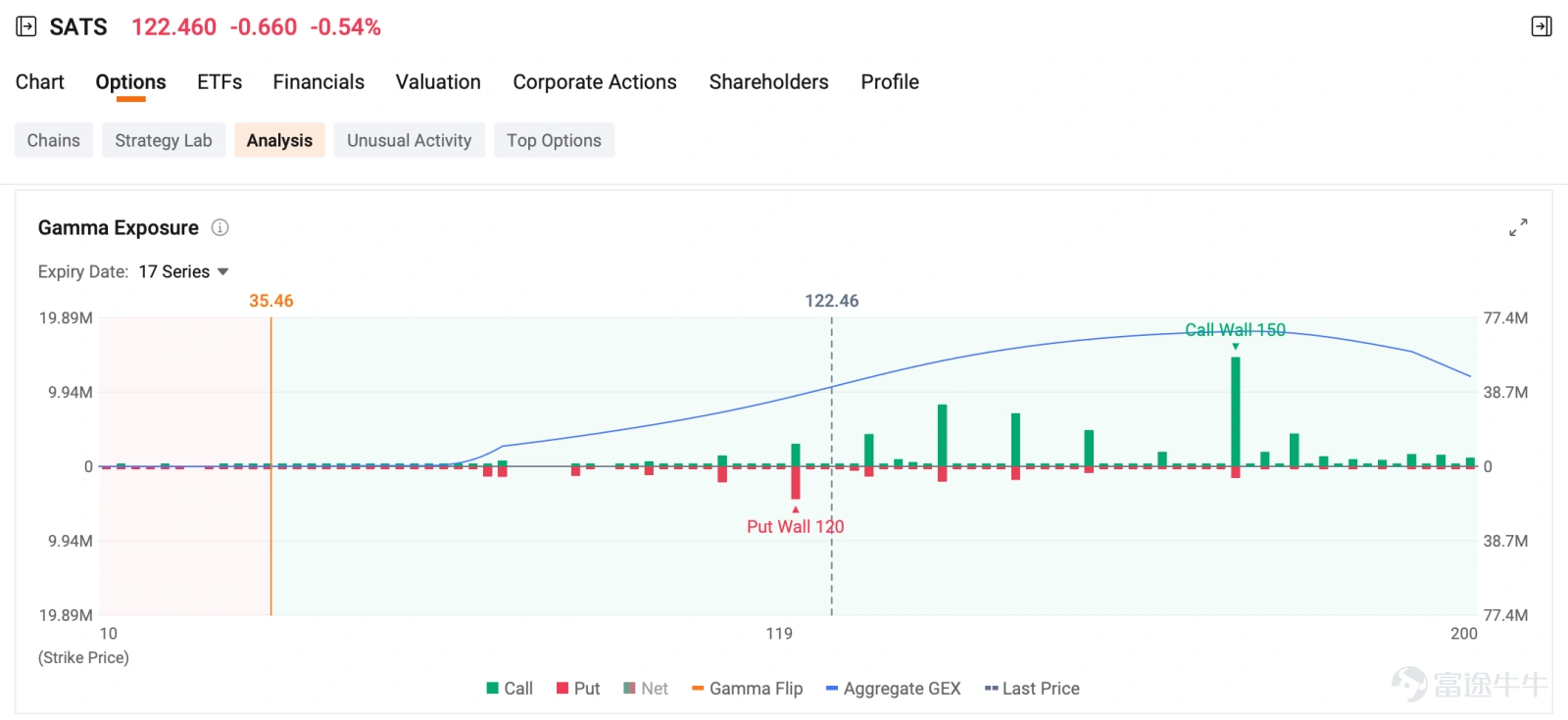Open Strategy Lab sub-tab

(x=164, y=140)
